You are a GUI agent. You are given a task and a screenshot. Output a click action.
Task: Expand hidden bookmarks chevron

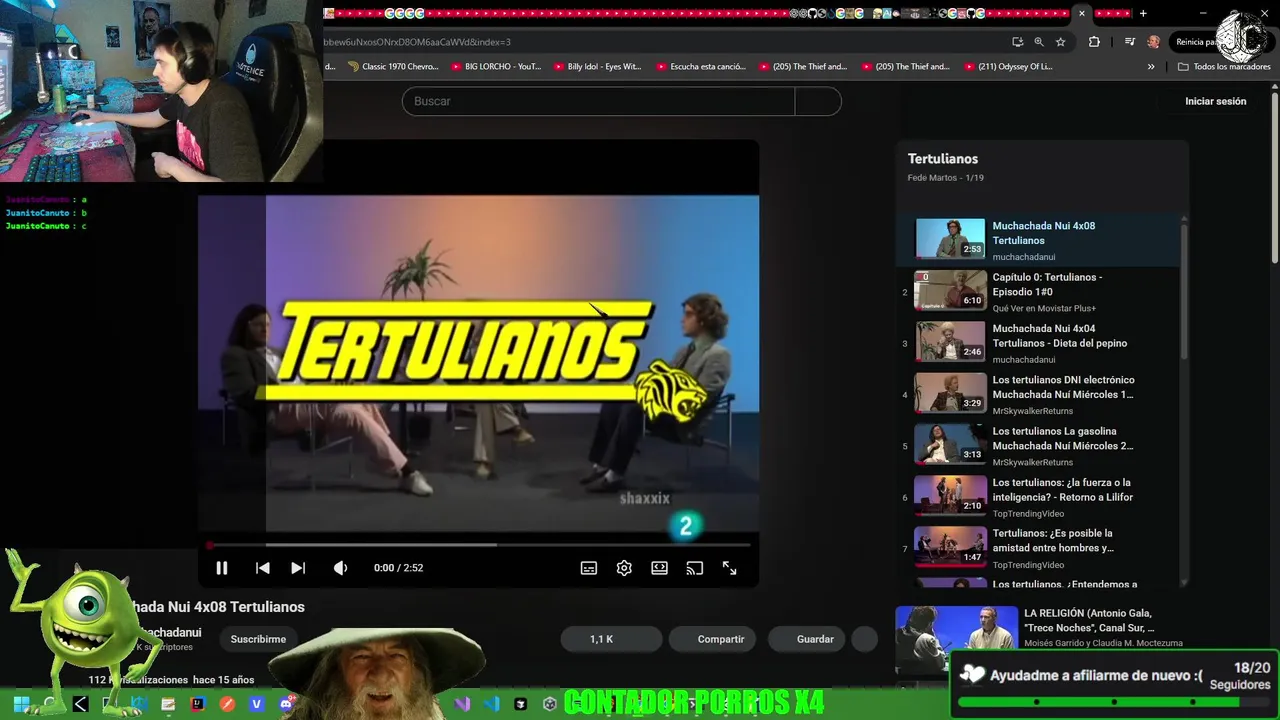point(1151,67)
